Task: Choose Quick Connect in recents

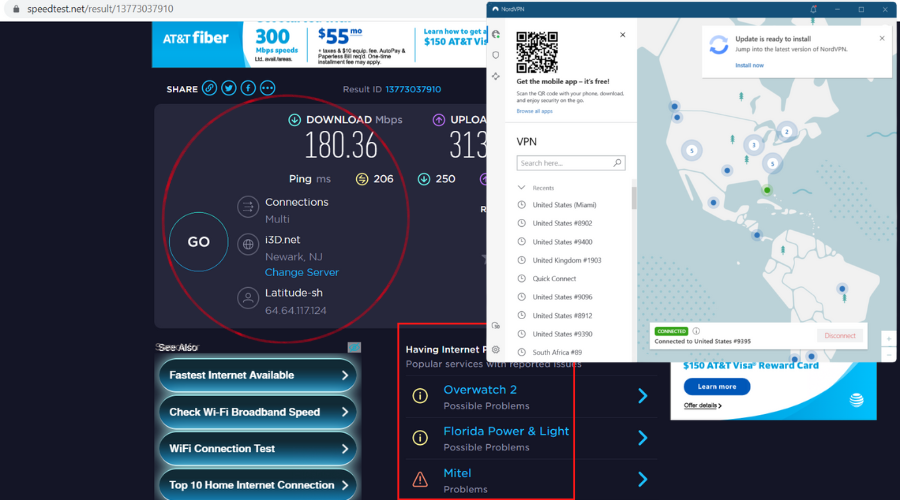Action: click(554, 278)
